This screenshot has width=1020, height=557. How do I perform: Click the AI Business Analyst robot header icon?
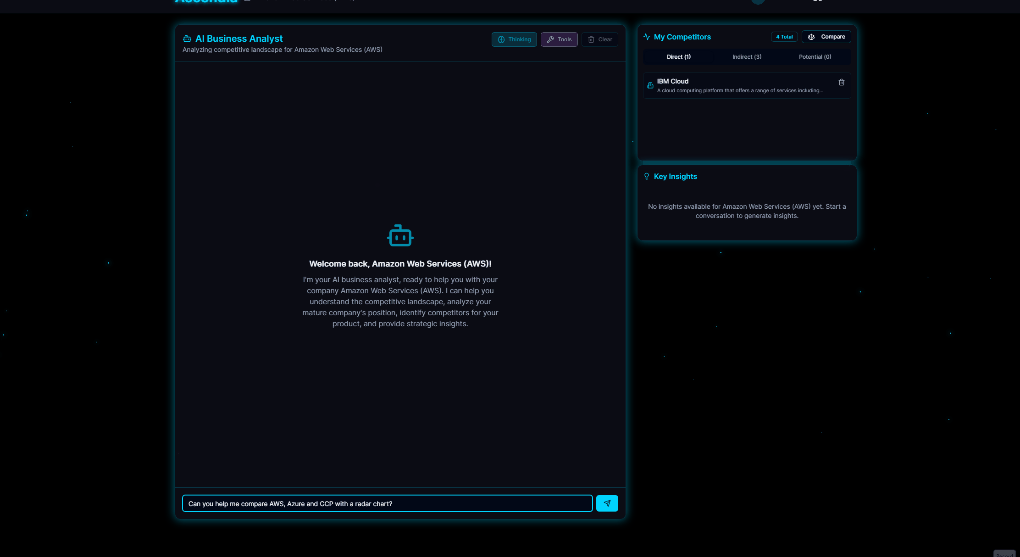click(x=187, y=39)
